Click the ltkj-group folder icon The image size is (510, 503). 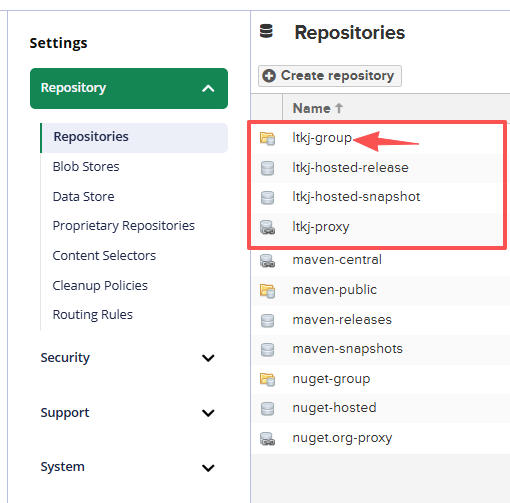coord(267,138)
